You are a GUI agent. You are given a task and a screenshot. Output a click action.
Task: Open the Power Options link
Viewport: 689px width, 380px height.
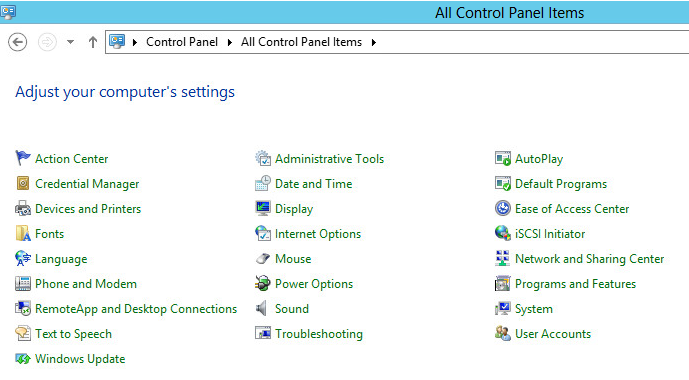click(x=314, y=284)
